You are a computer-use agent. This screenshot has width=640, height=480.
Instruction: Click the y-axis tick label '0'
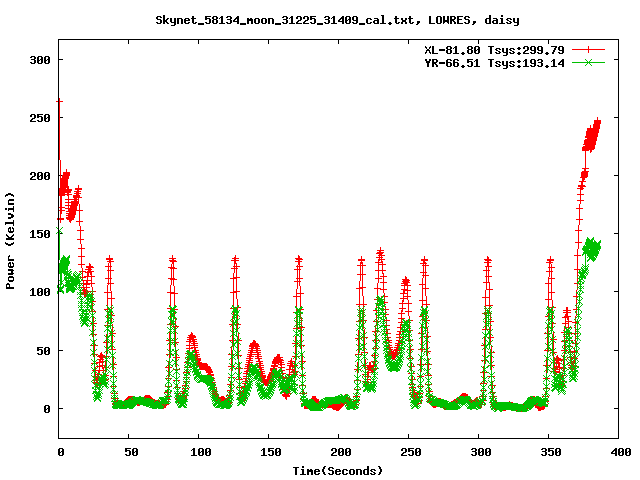click(47, 409)
